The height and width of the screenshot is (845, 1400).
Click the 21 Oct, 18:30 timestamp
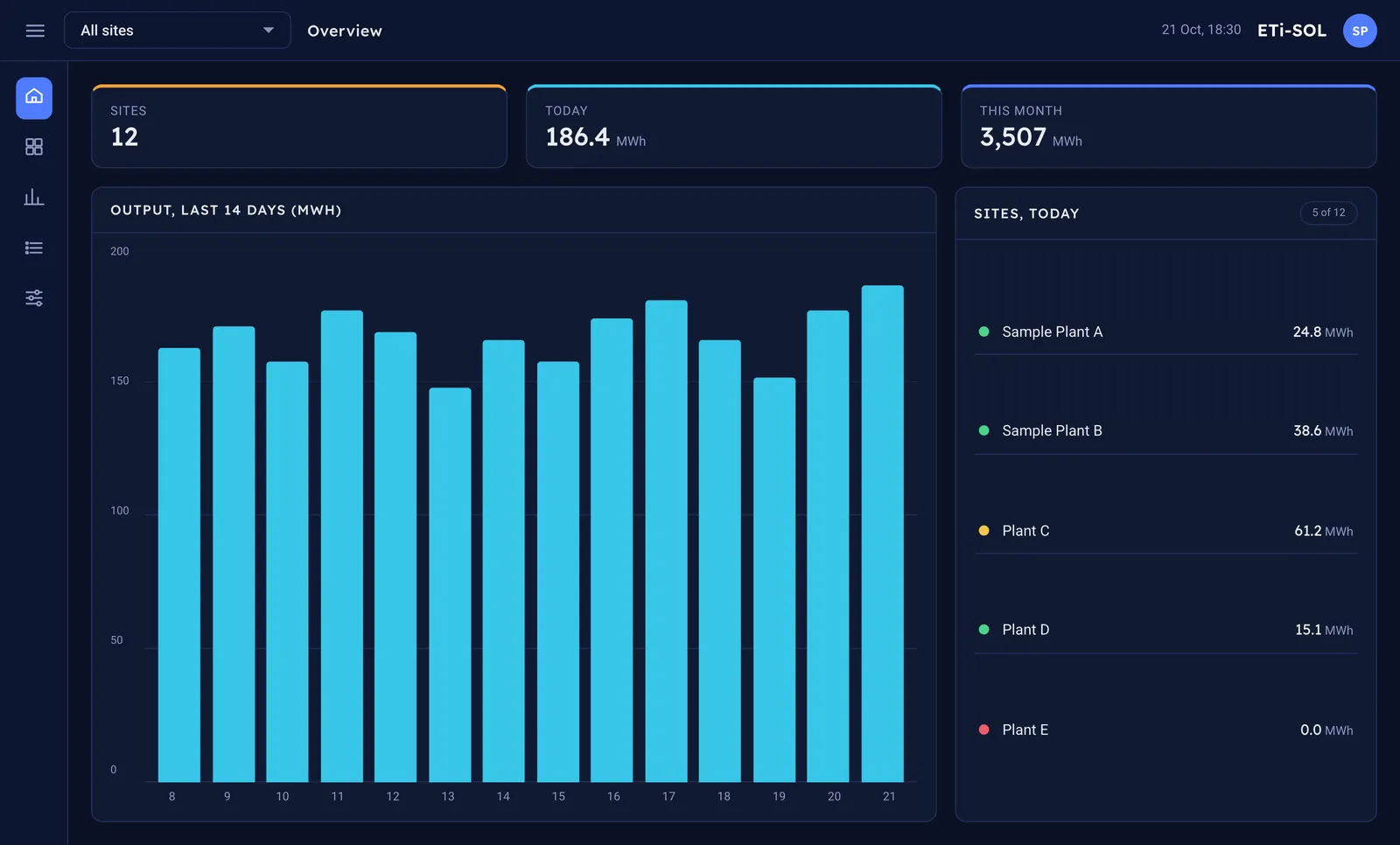(x=1201, y=30)
